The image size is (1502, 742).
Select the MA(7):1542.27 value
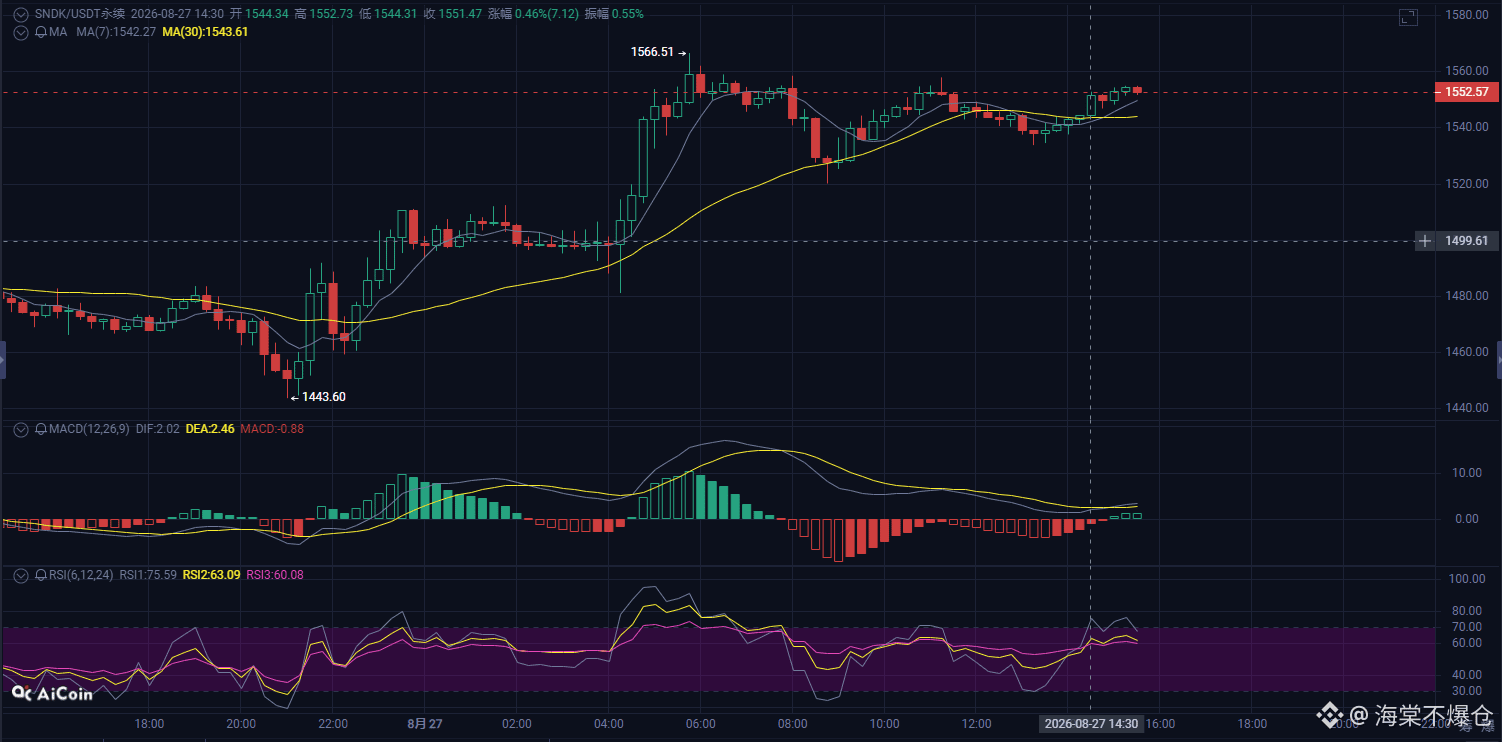click(117, 32)
